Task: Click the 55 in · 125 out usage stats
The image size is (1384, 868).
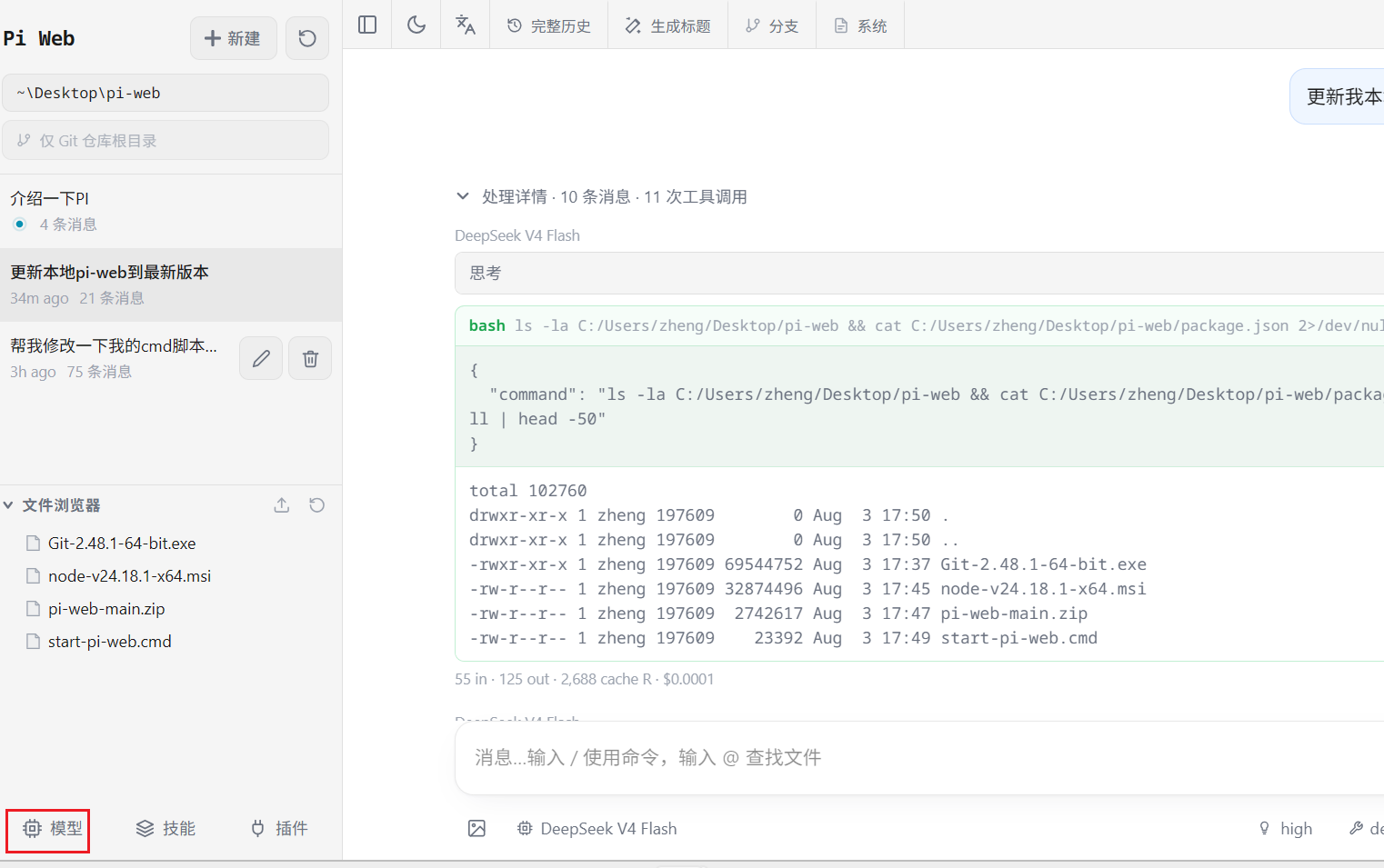Action: tap(584, 679)
